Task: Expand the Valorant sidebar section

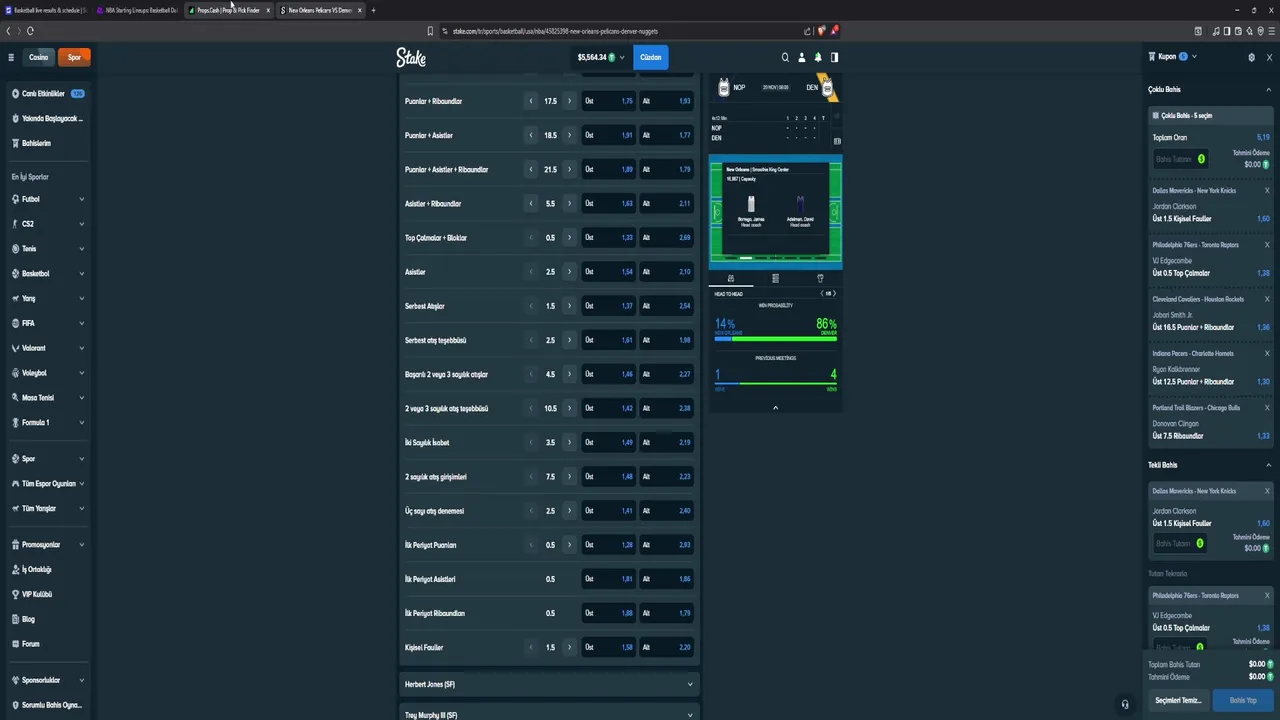Action: 81,348
